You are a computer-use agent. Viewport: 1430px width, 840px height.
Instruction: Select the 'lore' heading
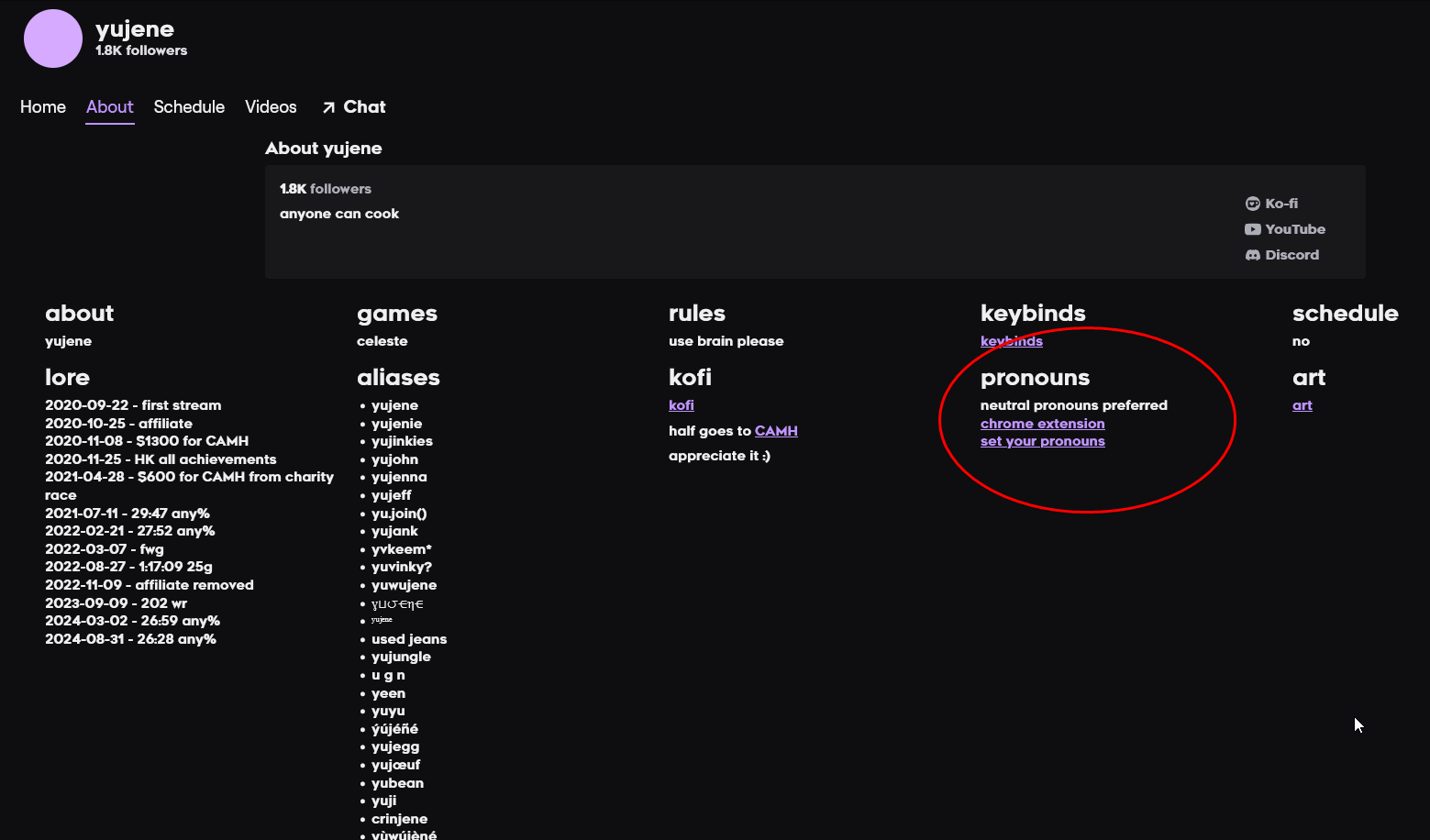click(x=67, y=378)
